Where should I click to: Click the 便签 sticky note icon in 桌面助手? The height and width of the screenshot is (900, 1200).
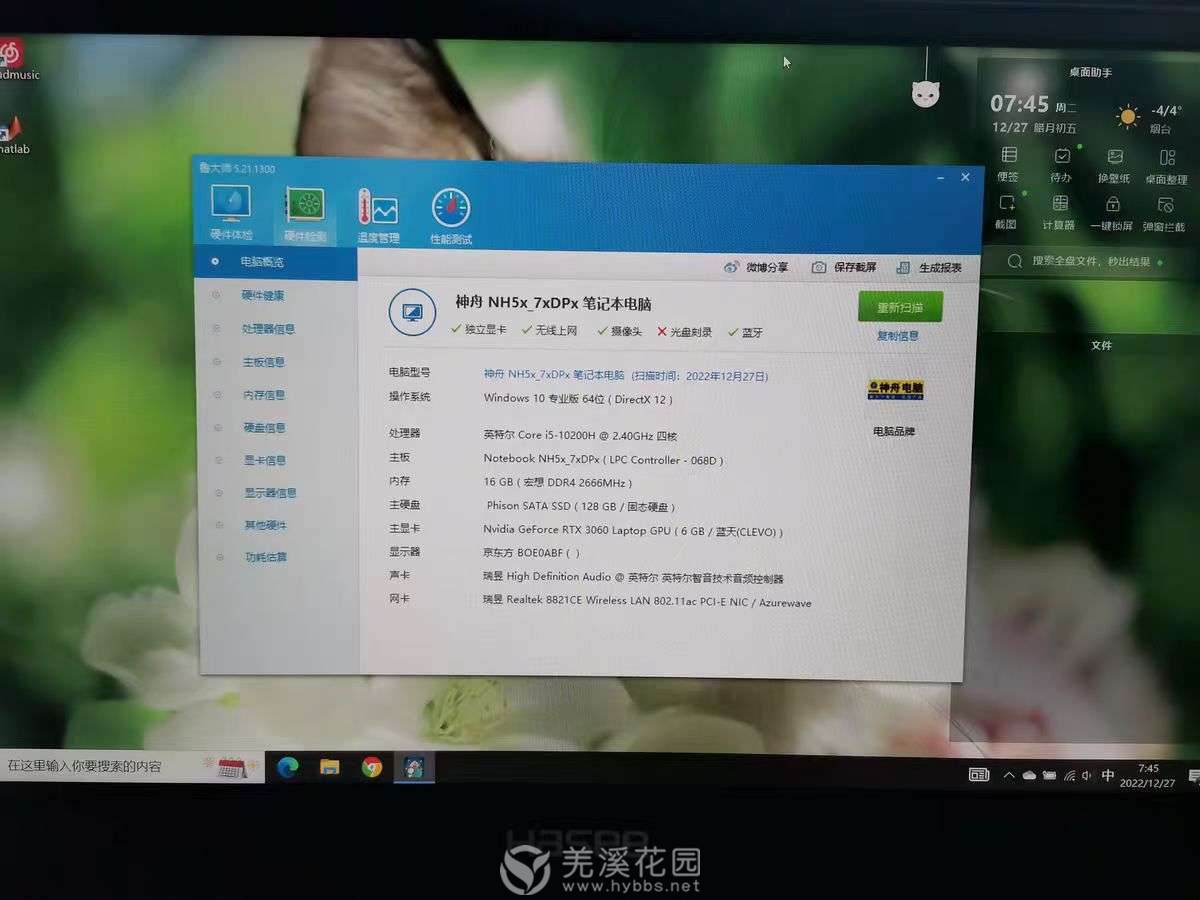(x=1009, y=155)
